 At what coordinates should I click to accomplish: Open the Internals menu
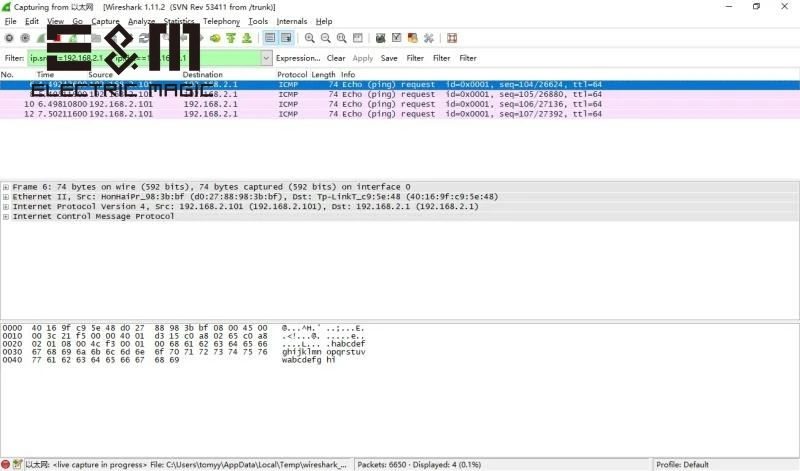pos(291,21)
